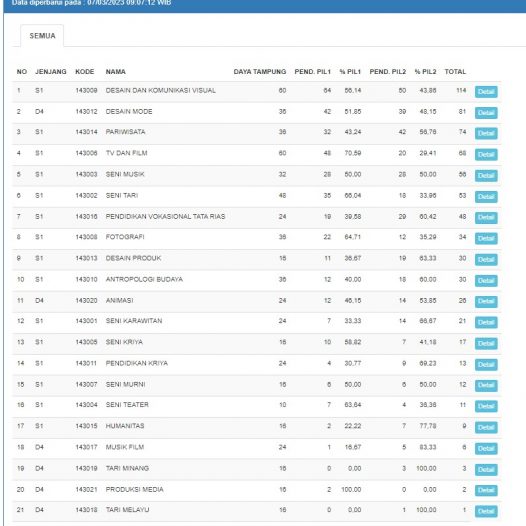Select the Humanitas program name cell
Viewport: 526px width, 526px height.
[125, 426]
